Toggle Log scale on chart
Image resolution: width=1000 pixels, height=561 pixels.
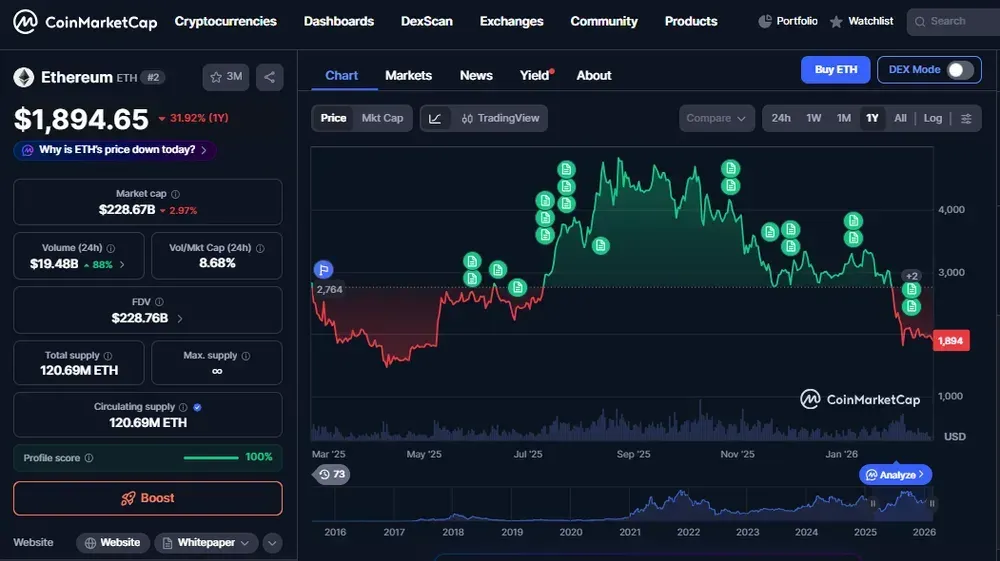pos(932,119)
